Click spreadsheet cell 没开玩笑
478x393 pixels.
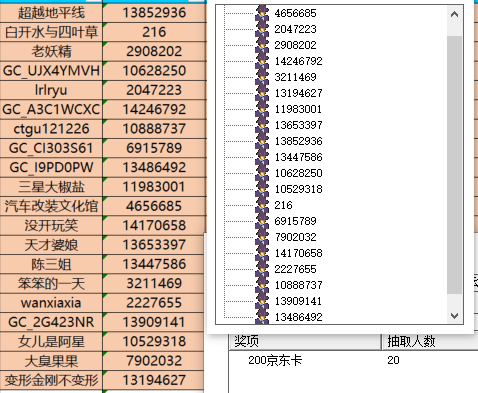[51, 225]
